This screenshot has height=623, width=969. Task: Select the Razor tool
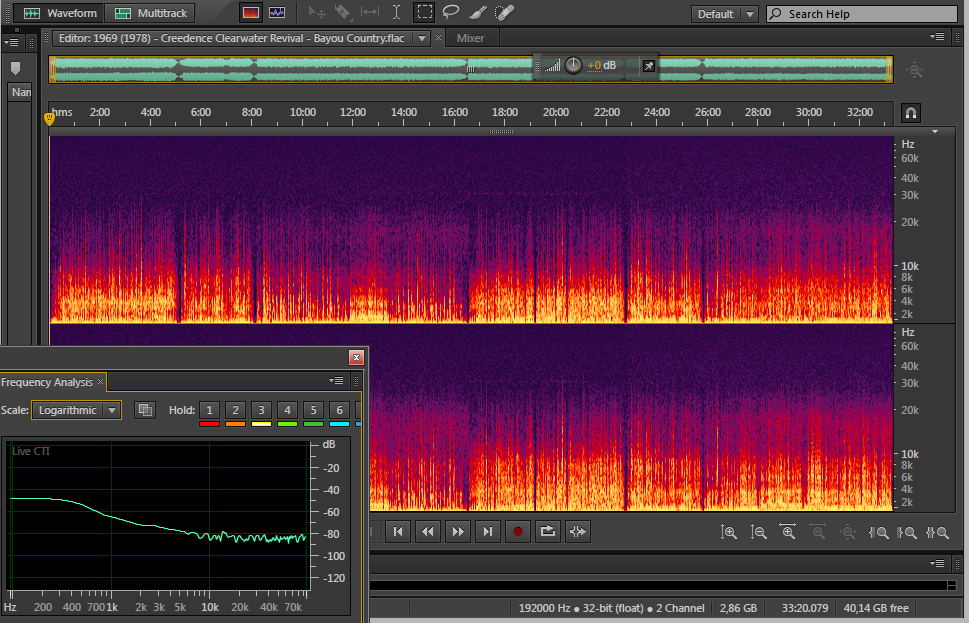pos(342,12)
